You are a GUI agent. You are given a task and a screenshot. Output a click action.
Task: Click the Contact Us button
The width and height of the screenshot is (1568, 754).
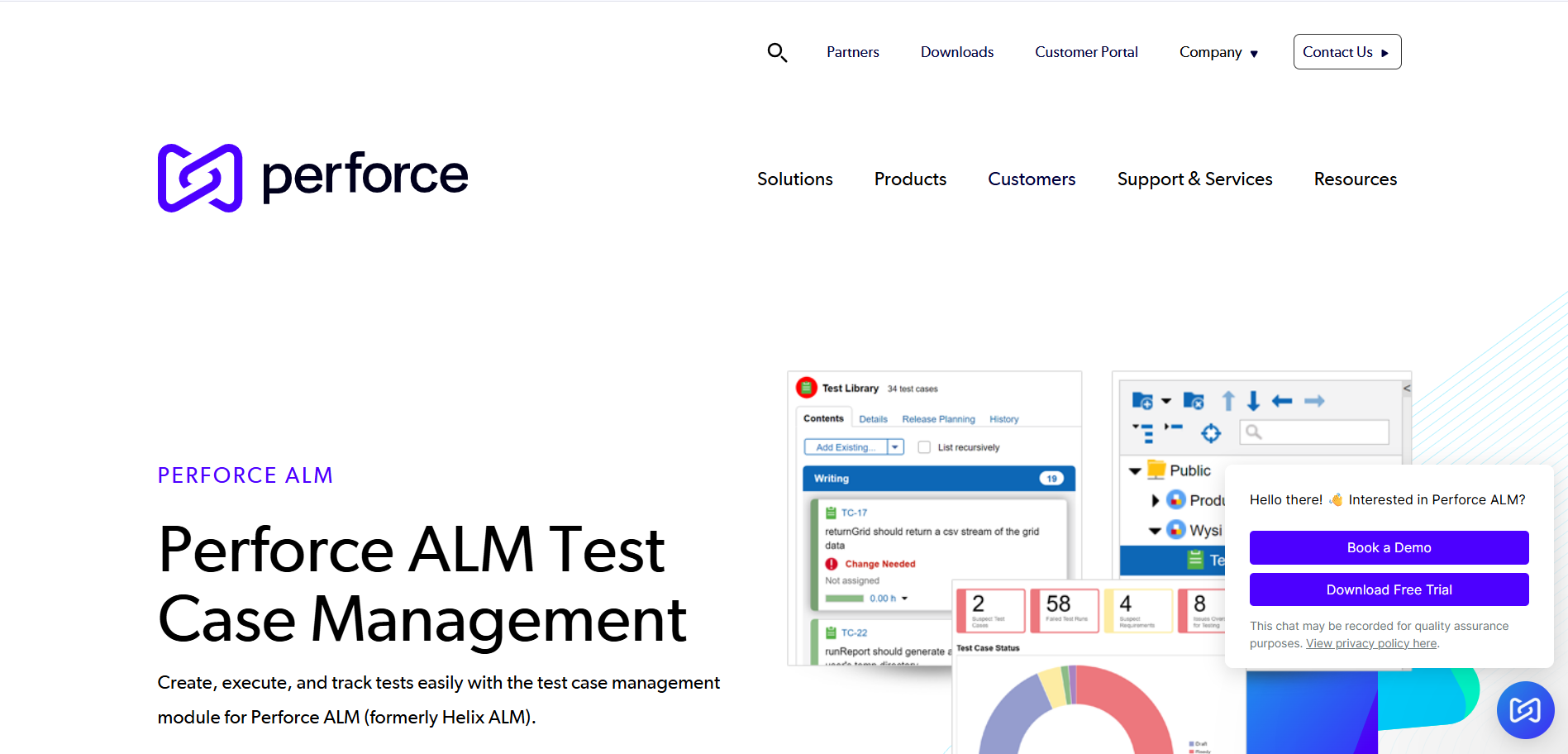pyautogui.click(x=1347, y=51)
